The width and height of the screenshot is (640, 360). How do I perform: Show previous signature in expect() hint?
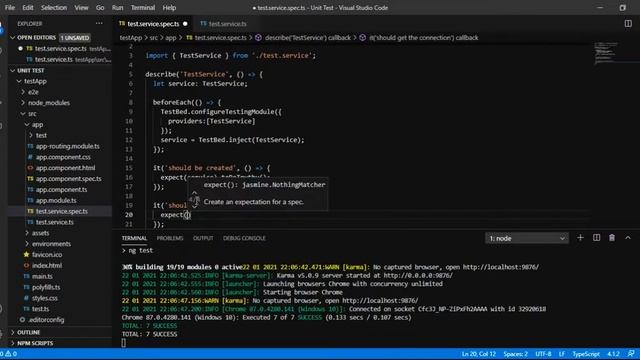point(195,193)
